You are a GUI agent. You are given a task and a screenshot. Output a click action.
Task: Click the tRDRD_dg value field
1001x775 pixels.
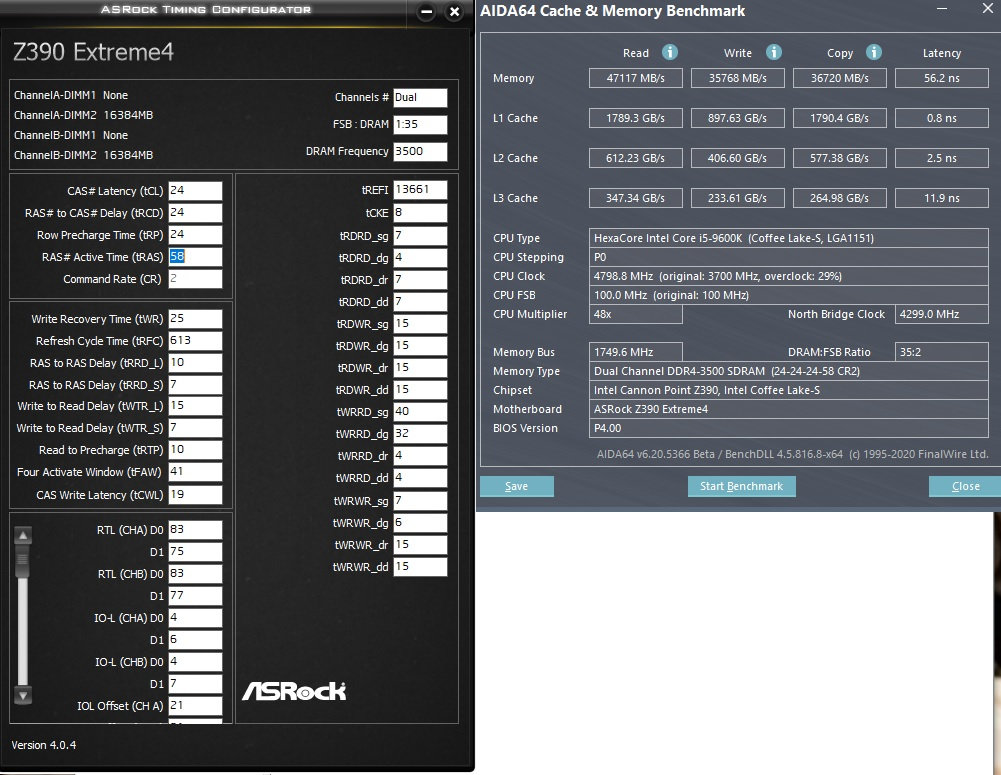tap(420, 257)
